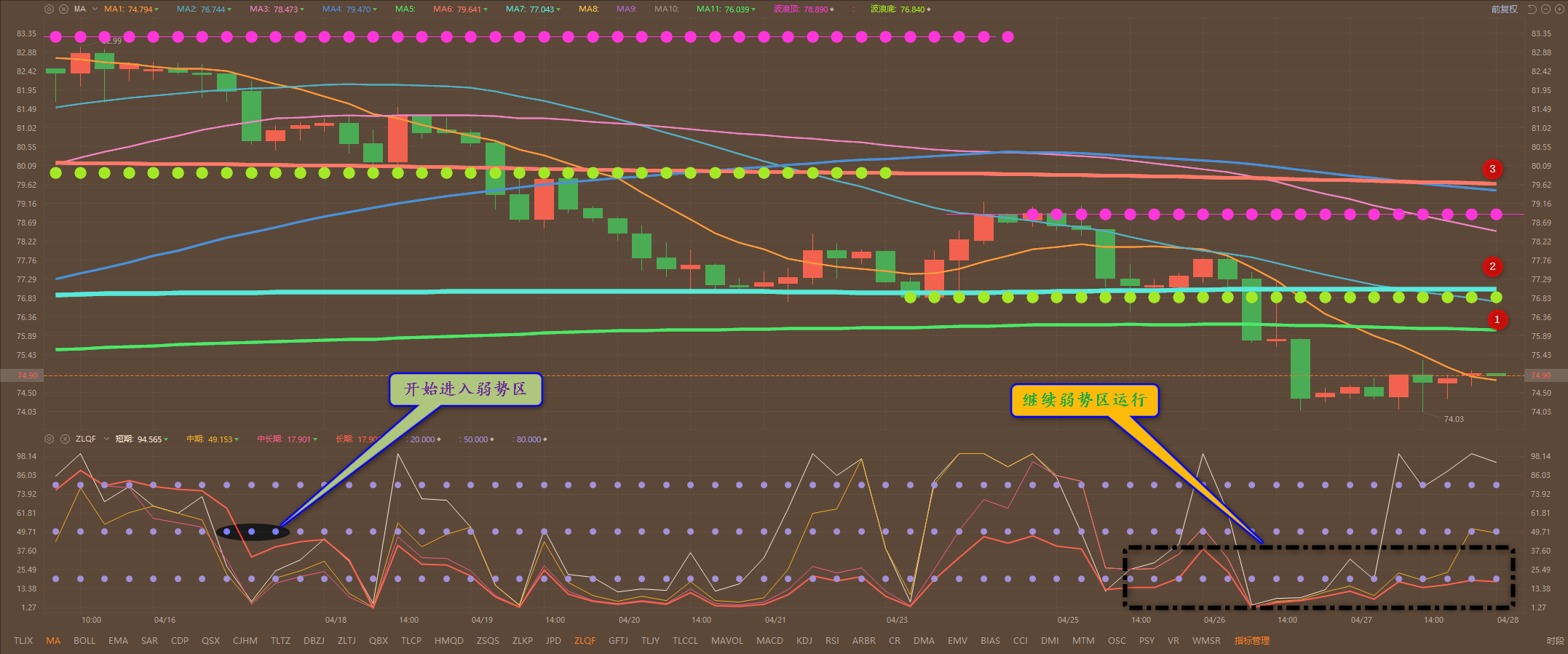1568x654 pixels.
Task: Open MA4 79.470 value dropdown arrow
Action: tap(375, 9)
